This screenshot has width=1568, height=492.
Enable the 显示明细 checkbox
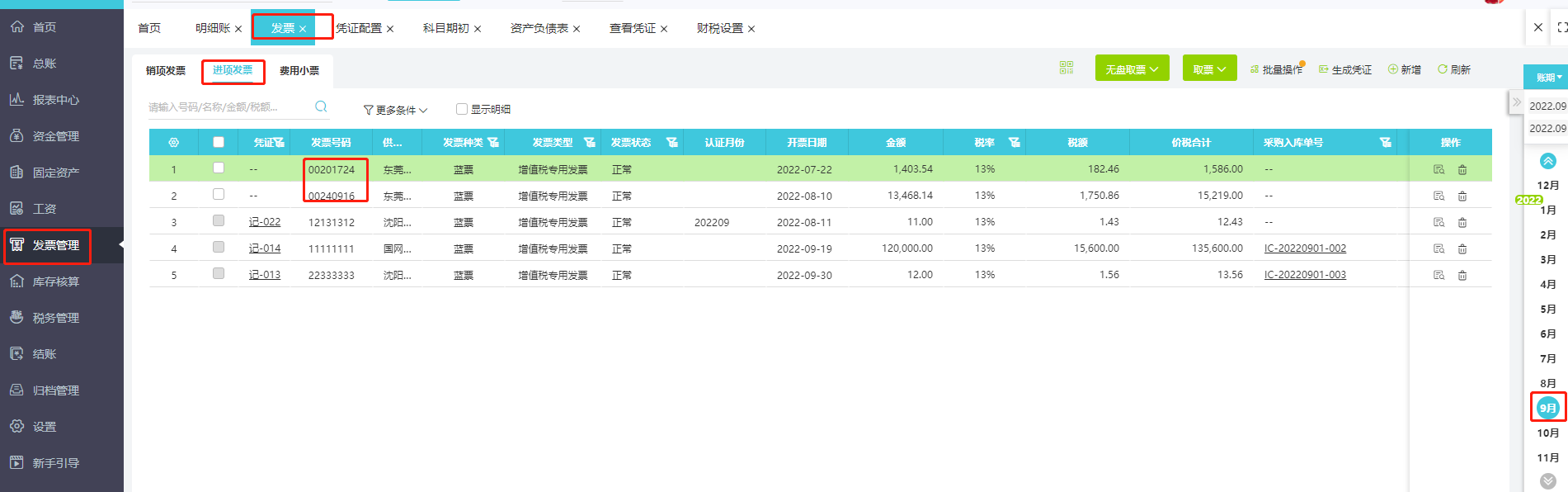click(462, 109)
